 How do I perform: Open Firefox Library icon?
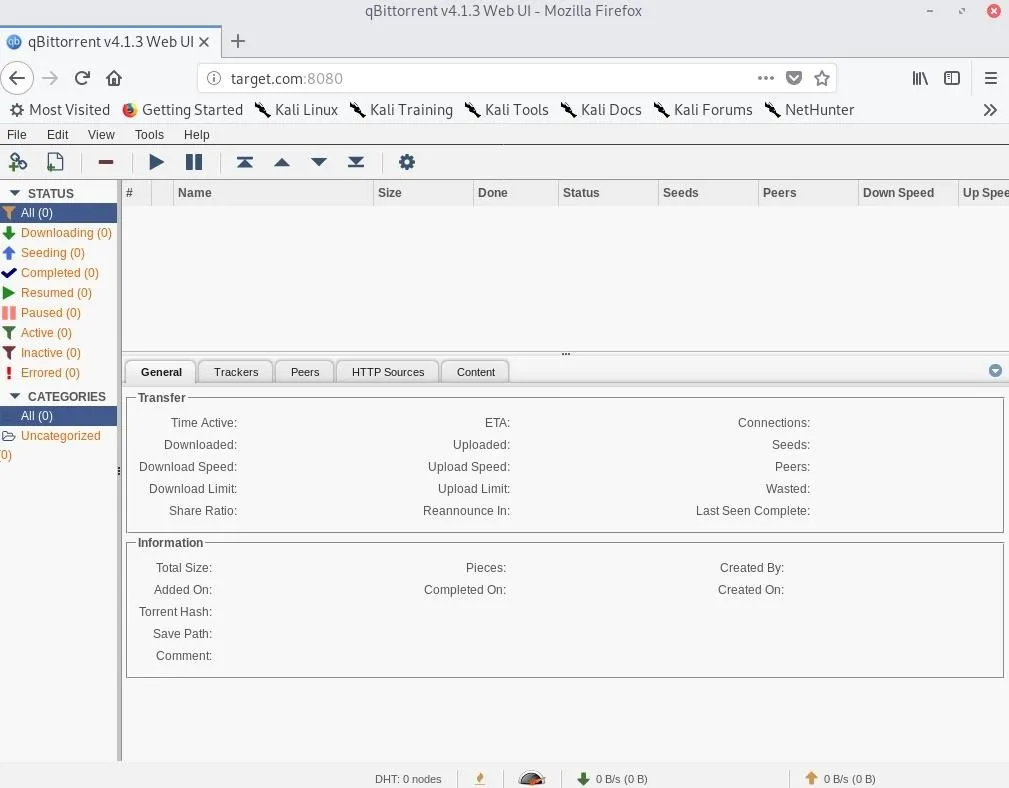click(x=920, y=78)
